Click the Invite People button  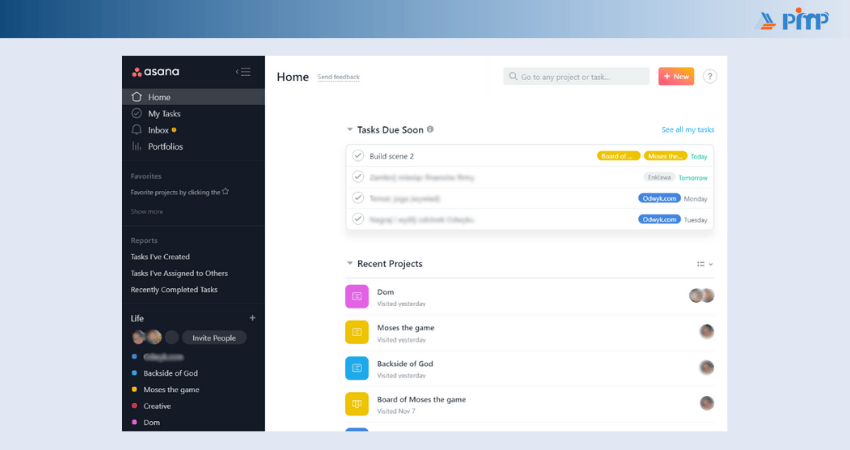[x=214, y=338]
